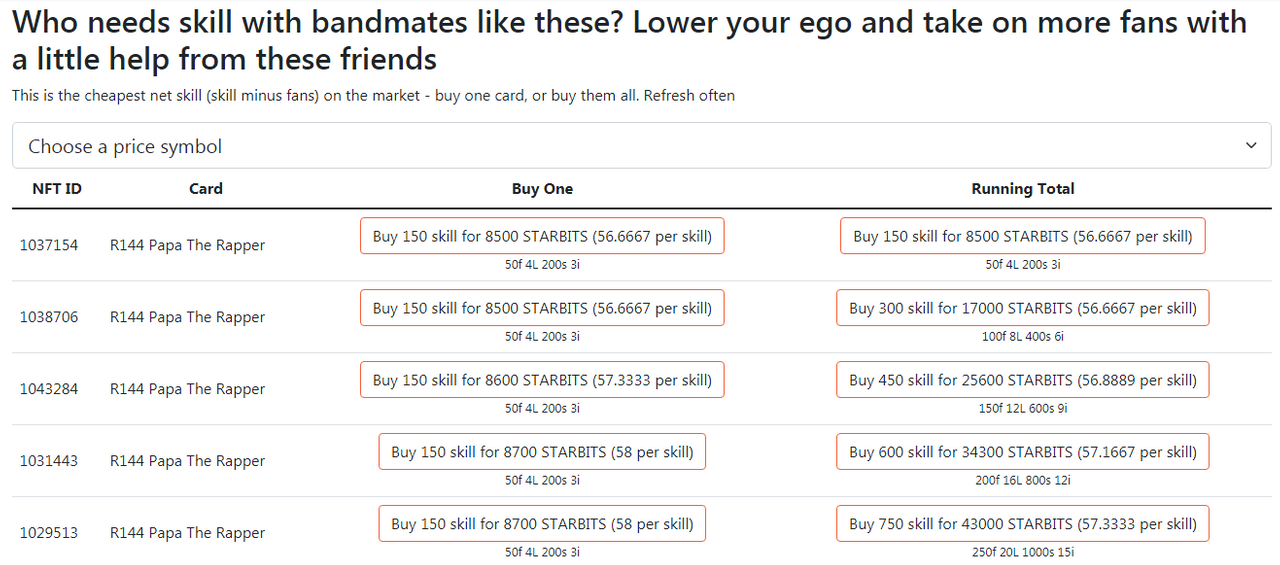Image resolution: width=1280 pixels, height=565 pixels.
Task: Click the Running Total column header
Action: [x=1023, y=188]
